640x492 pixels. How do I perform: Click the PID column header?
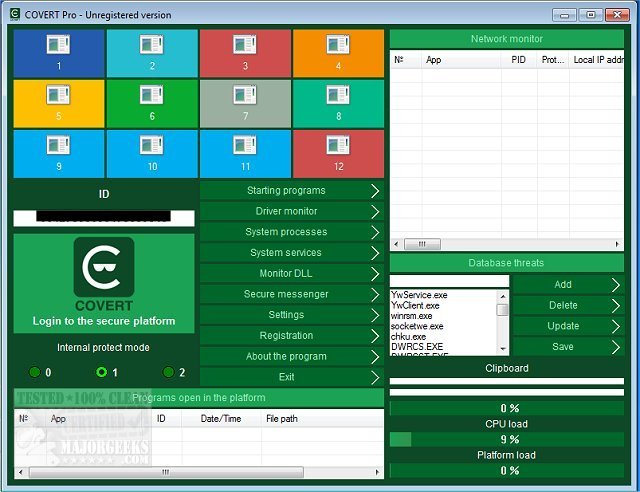coord(518,60)
